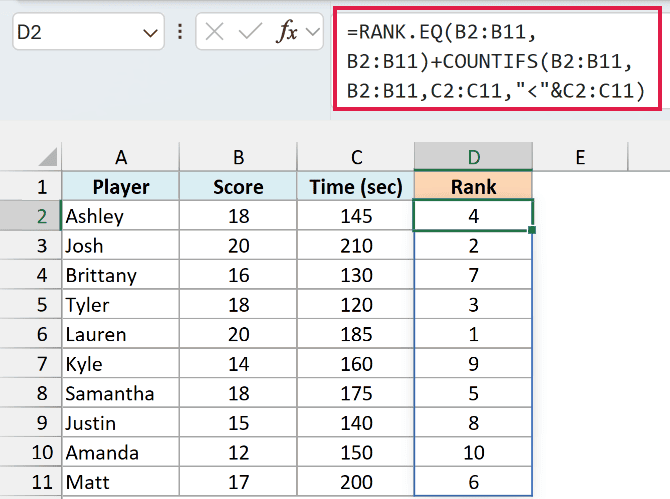Image resolution: width=670 pixels, height=499 pixels.
Task: Select the cell containing Tyler
Action: coord(120,304)
